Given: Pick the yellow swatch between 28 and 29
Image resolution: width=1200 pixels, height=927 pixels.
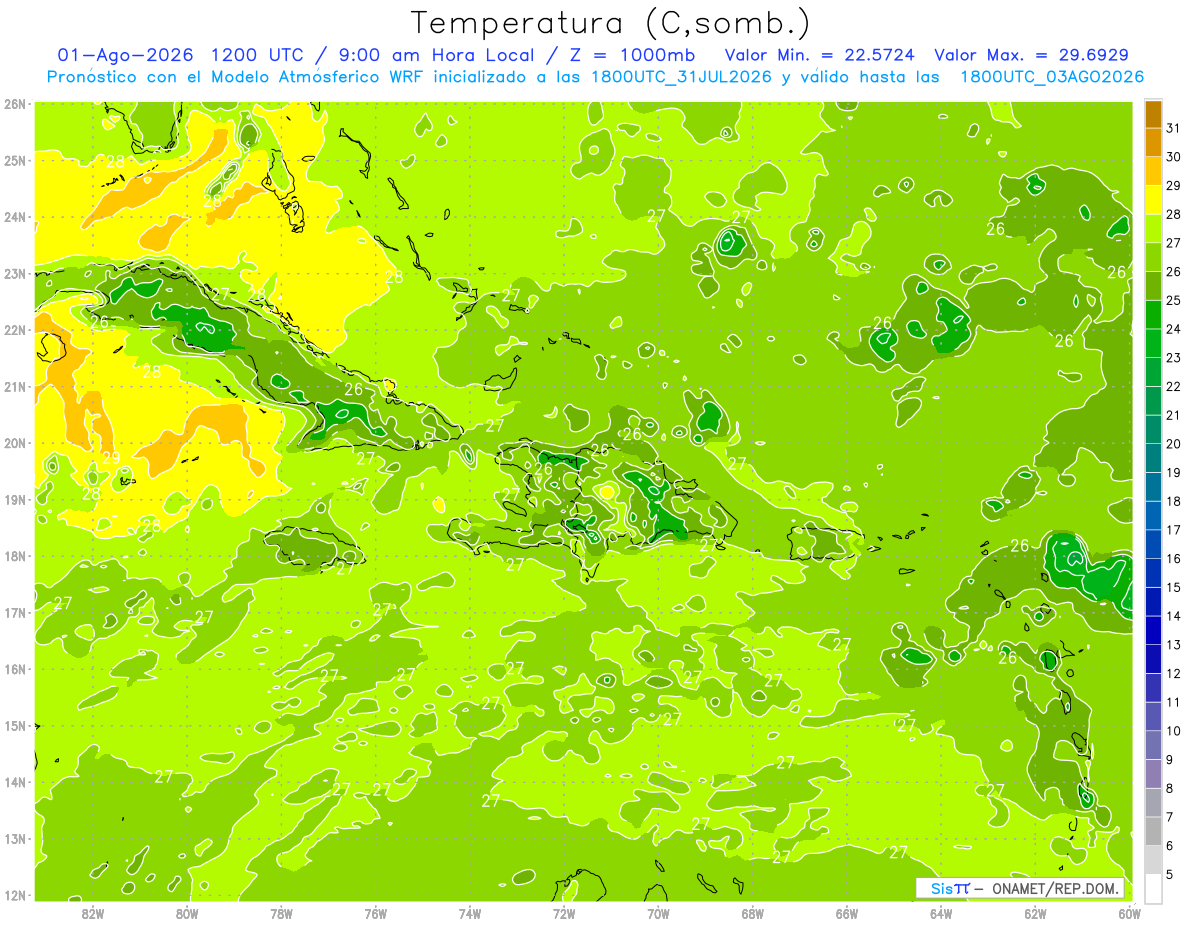Looking at the screenshot, I should pyautogui.click(x=1153, y=200).
